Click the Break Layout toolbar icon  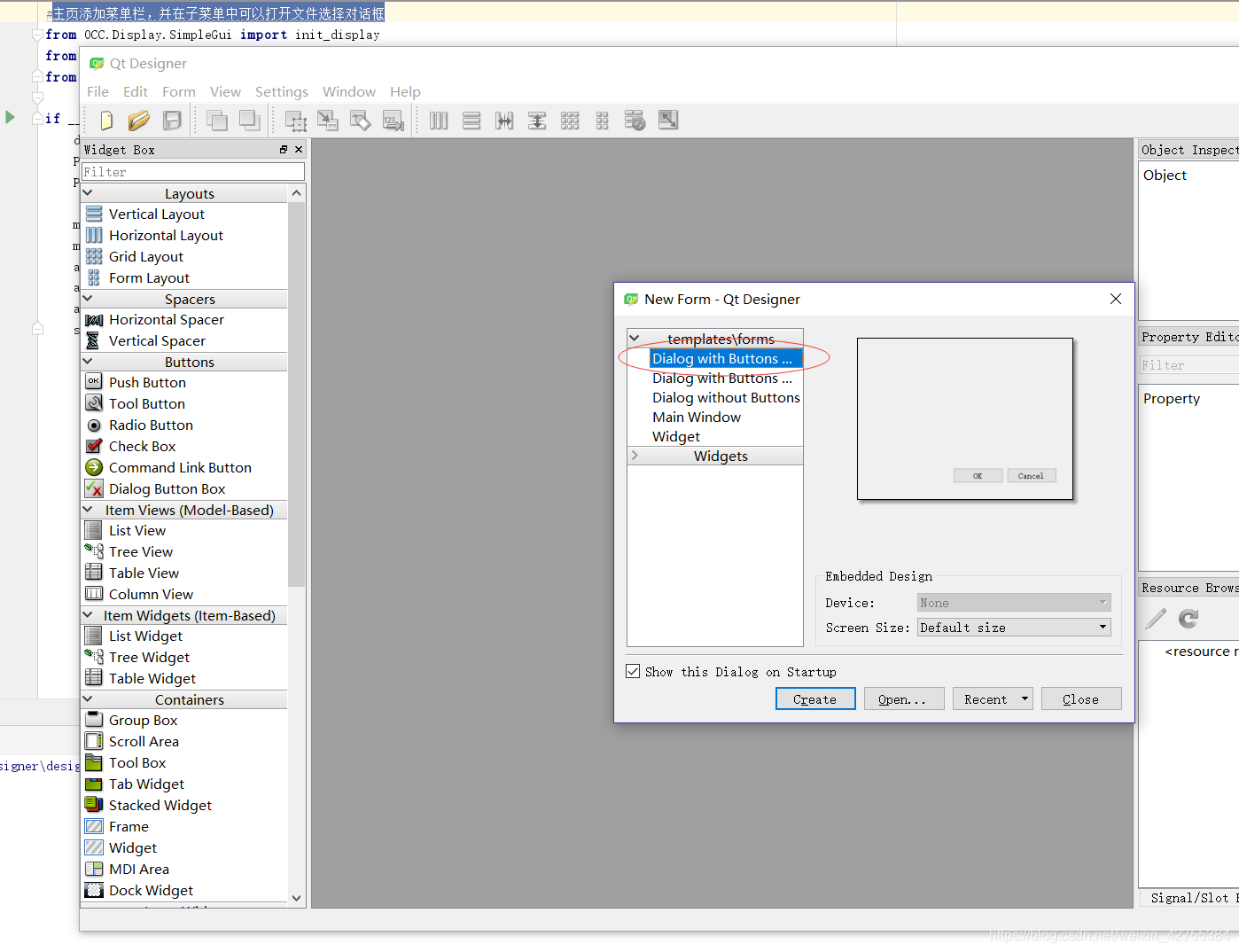click(635, 121)
